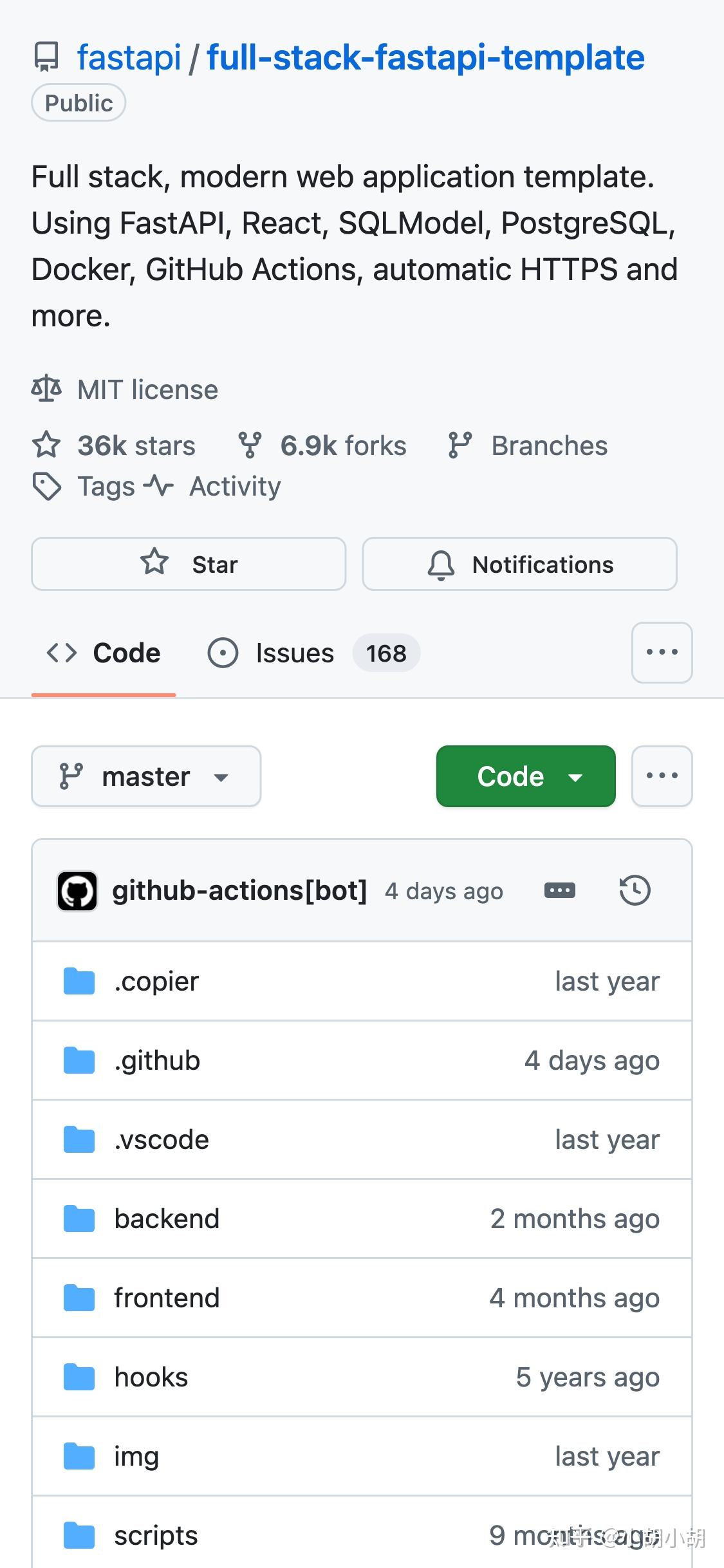724x1568 pixels.
Task: Click the star icon next to 36k stars
Action: 46,445
